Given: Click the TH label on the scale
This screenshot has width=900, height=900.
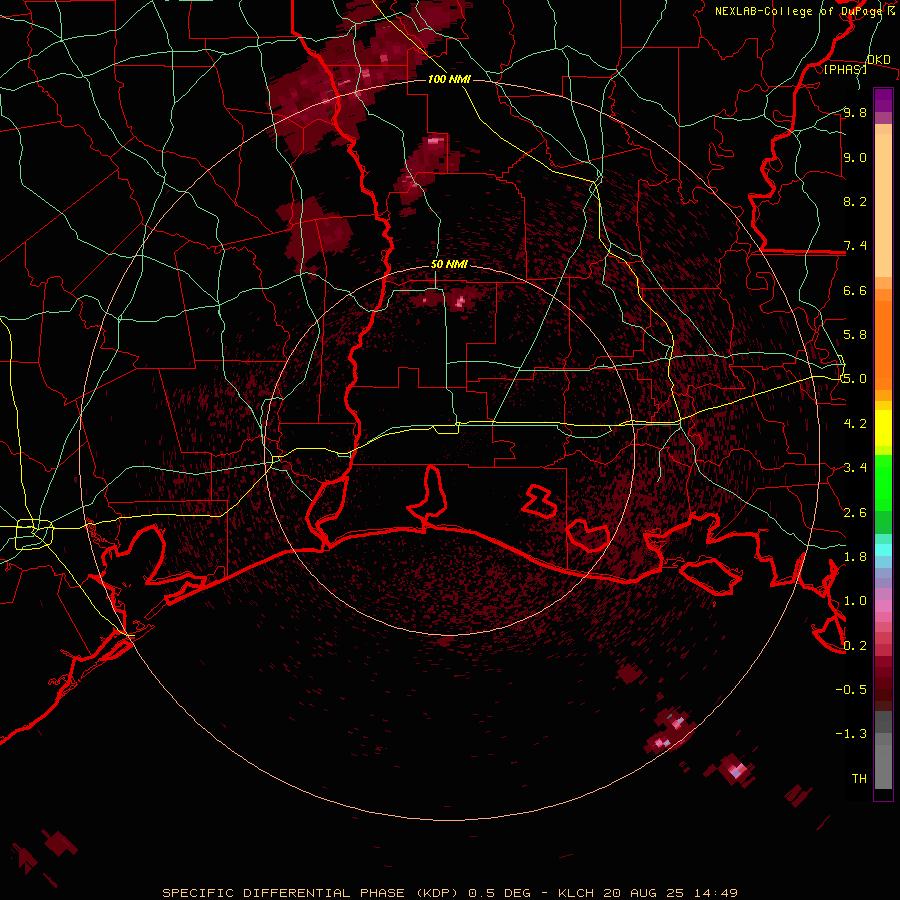Looking at the screenshot, I should pyautogui.click(x=859, y=779).
